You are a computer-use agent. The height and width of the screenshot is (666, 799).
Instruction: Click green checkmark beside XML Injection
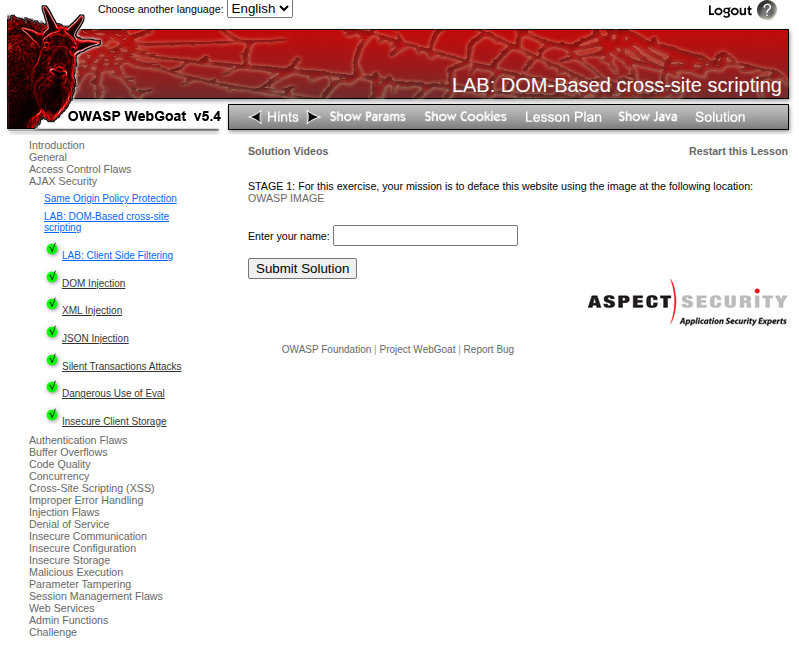pyautogui.click(x=52, y=304)
